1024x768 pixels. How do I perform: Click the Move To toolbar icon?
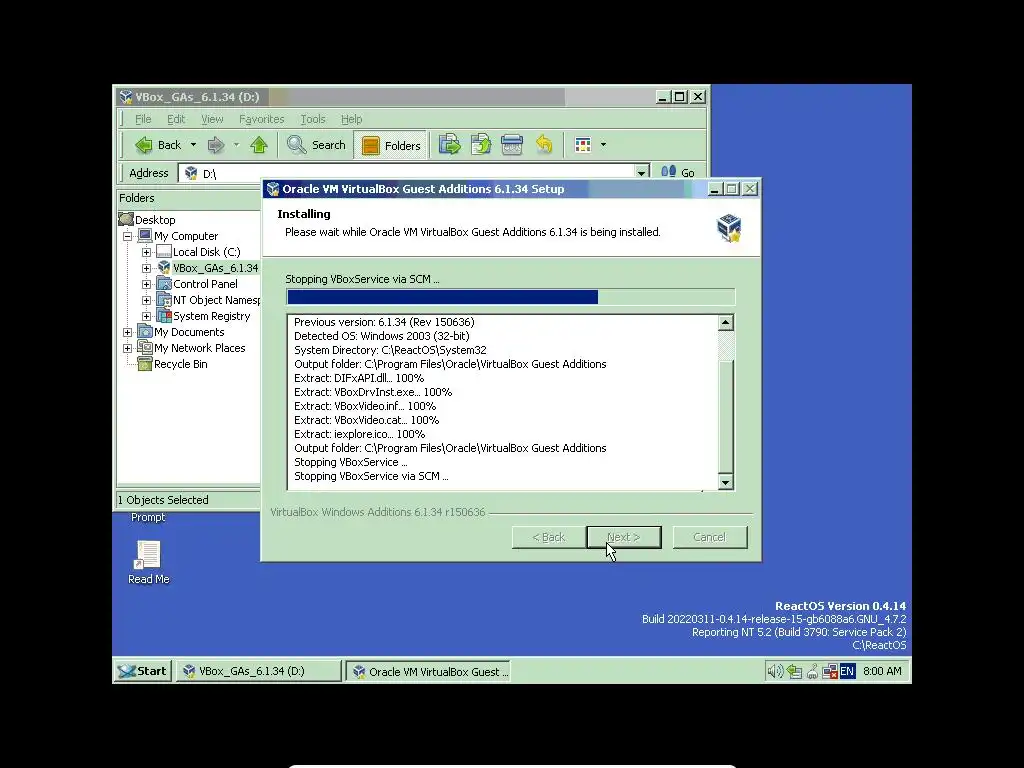pos(449,145)
